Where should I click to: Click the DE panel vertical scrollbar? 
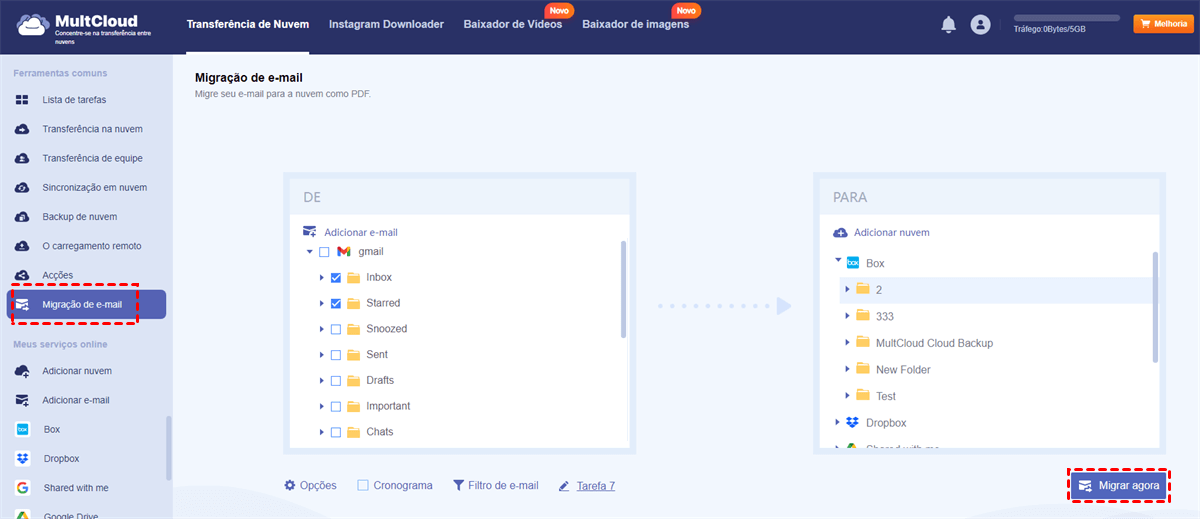pos(624,290)
